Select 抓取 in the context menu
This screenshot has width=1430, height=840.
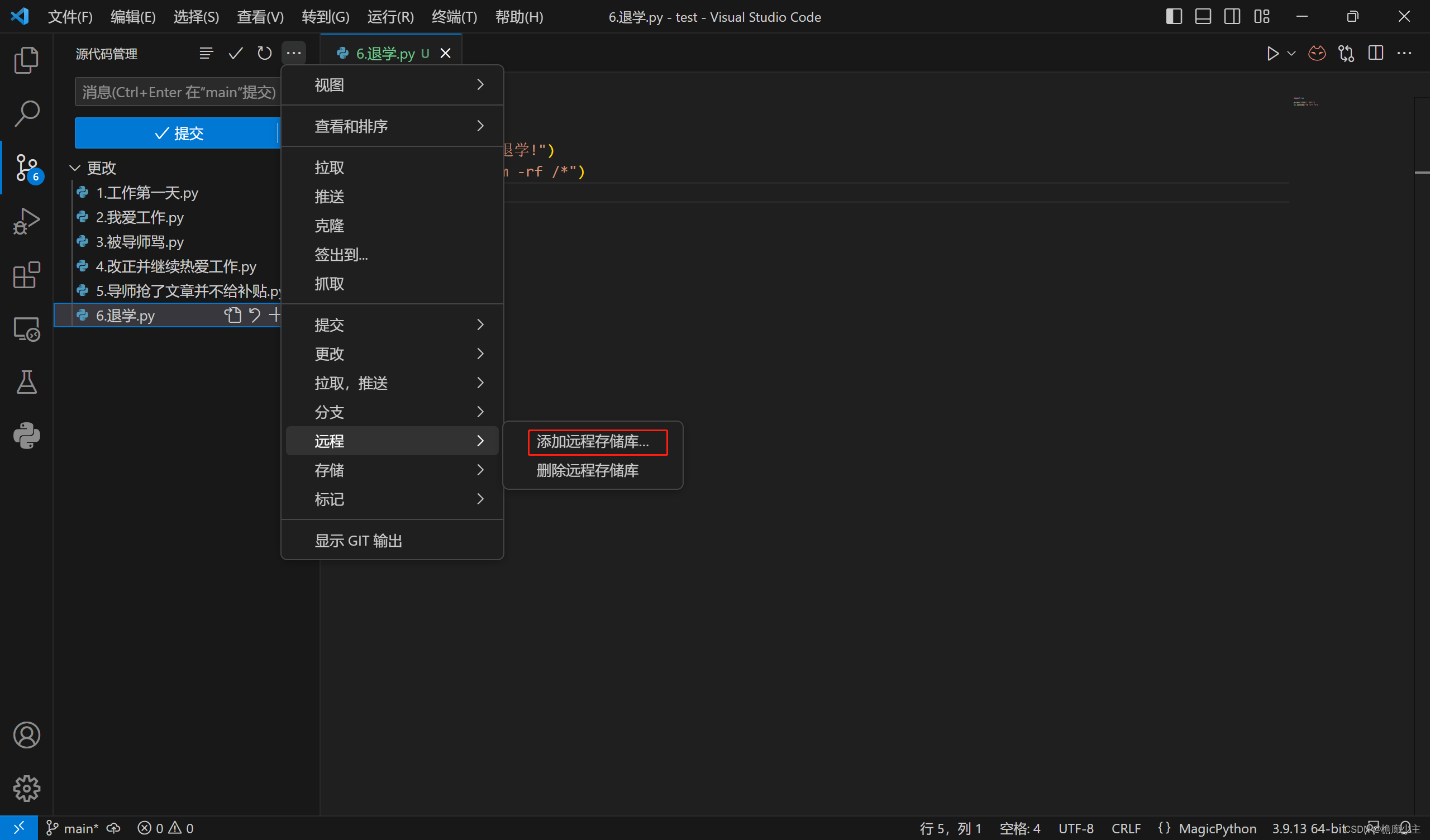coord(392,284)
